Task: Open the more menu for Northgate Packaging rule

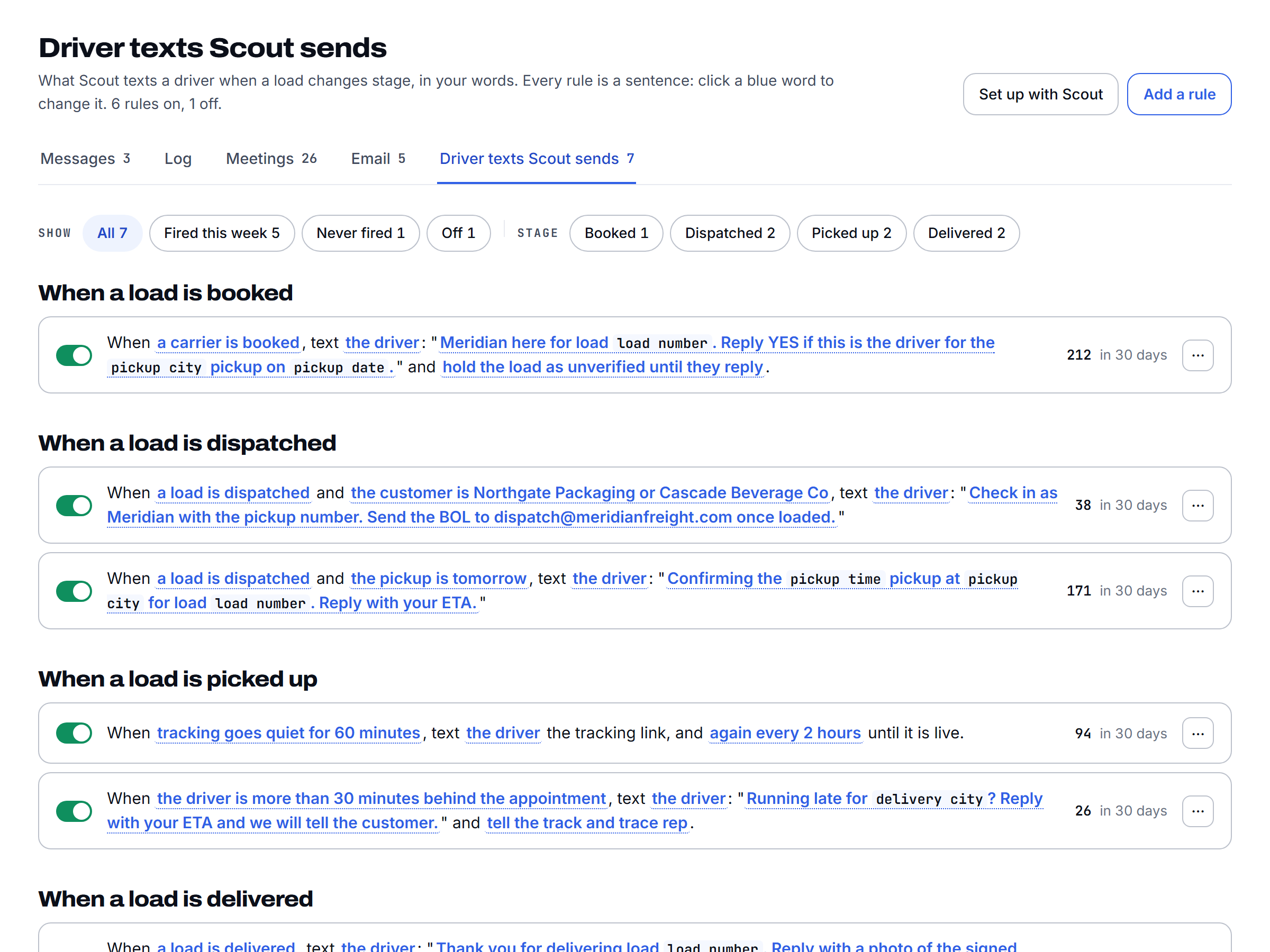Action: tap(1197, 505)
